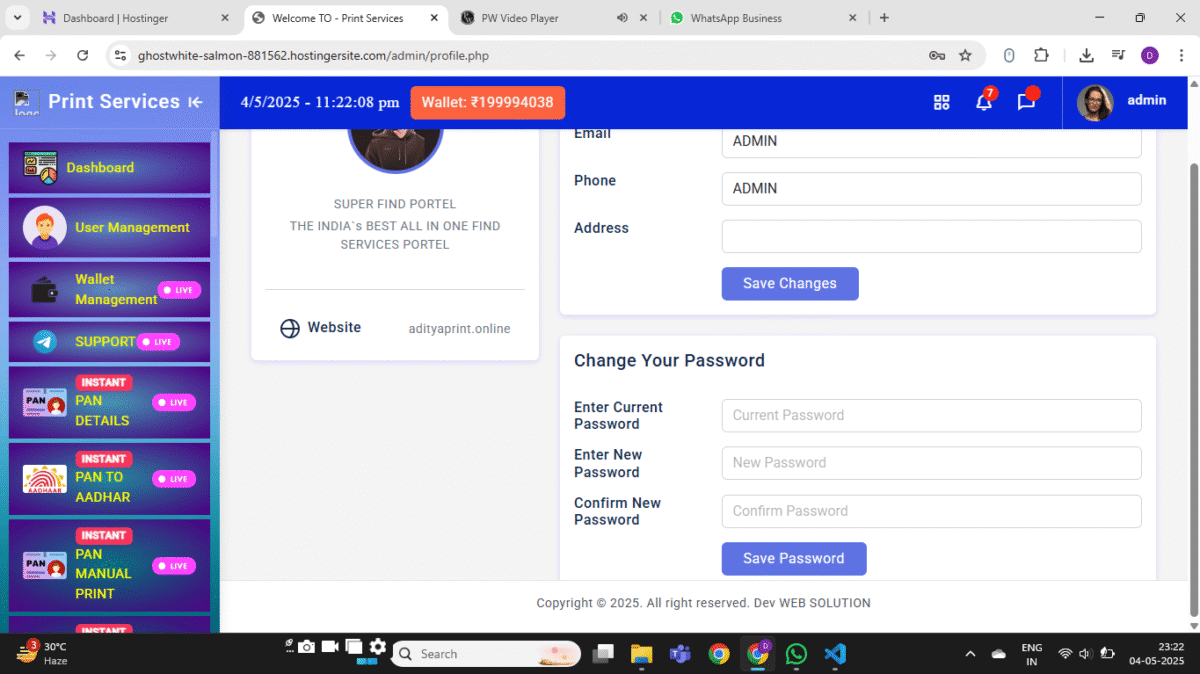The image size is (1200, 674).
Task: Open the chat messages icon in header
Action: point(1026,101)
